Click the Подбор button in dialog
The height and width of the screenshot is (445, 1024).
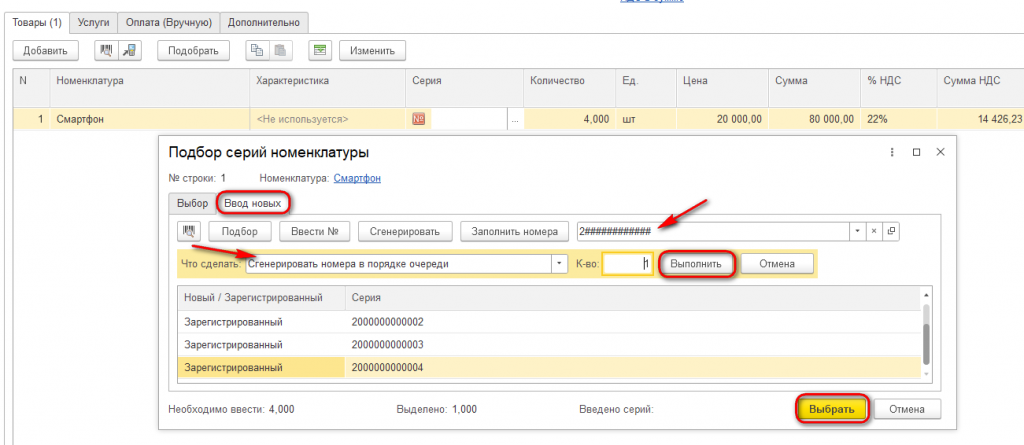click(x=240, y=231)
